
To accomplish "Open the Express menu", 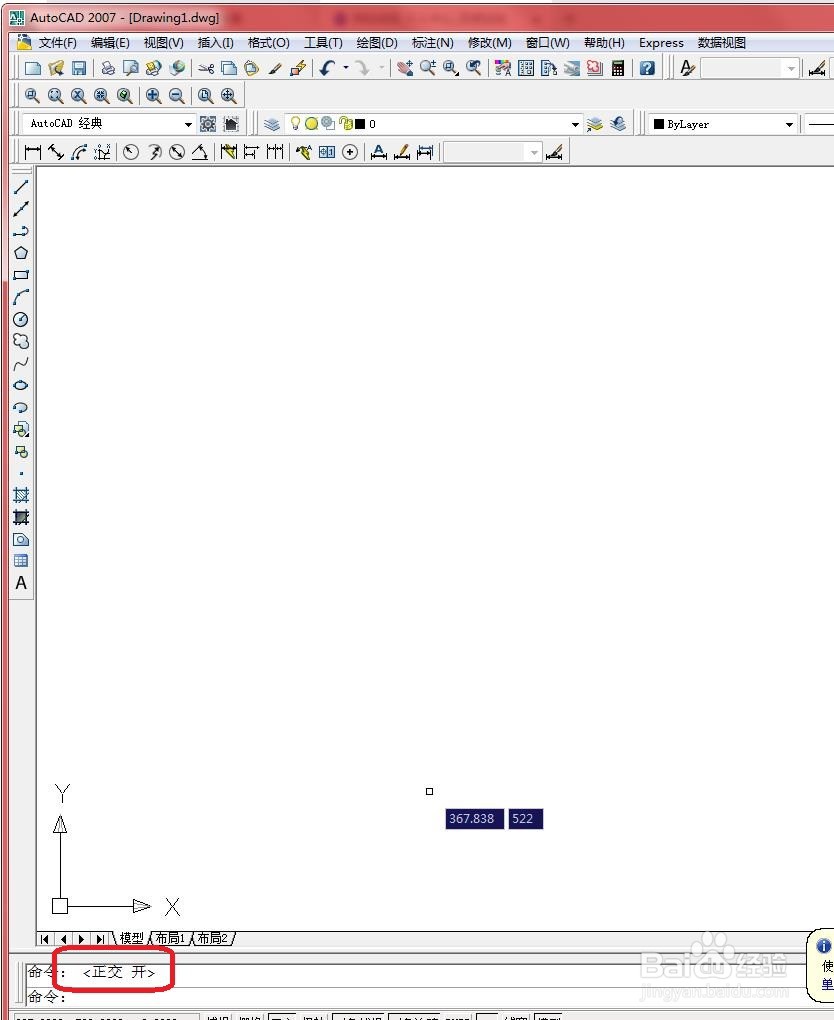I will click(x=661, y=43).
